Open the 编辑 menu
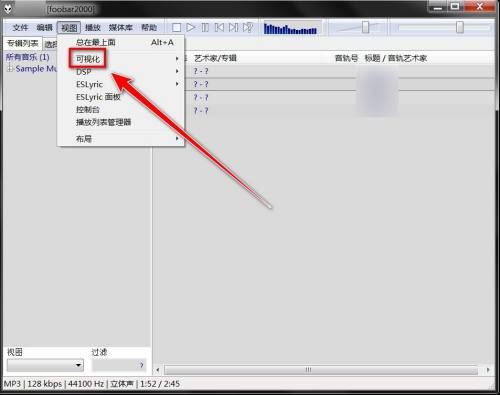Viewport: 500px width, 395px height. click(44, 28)
